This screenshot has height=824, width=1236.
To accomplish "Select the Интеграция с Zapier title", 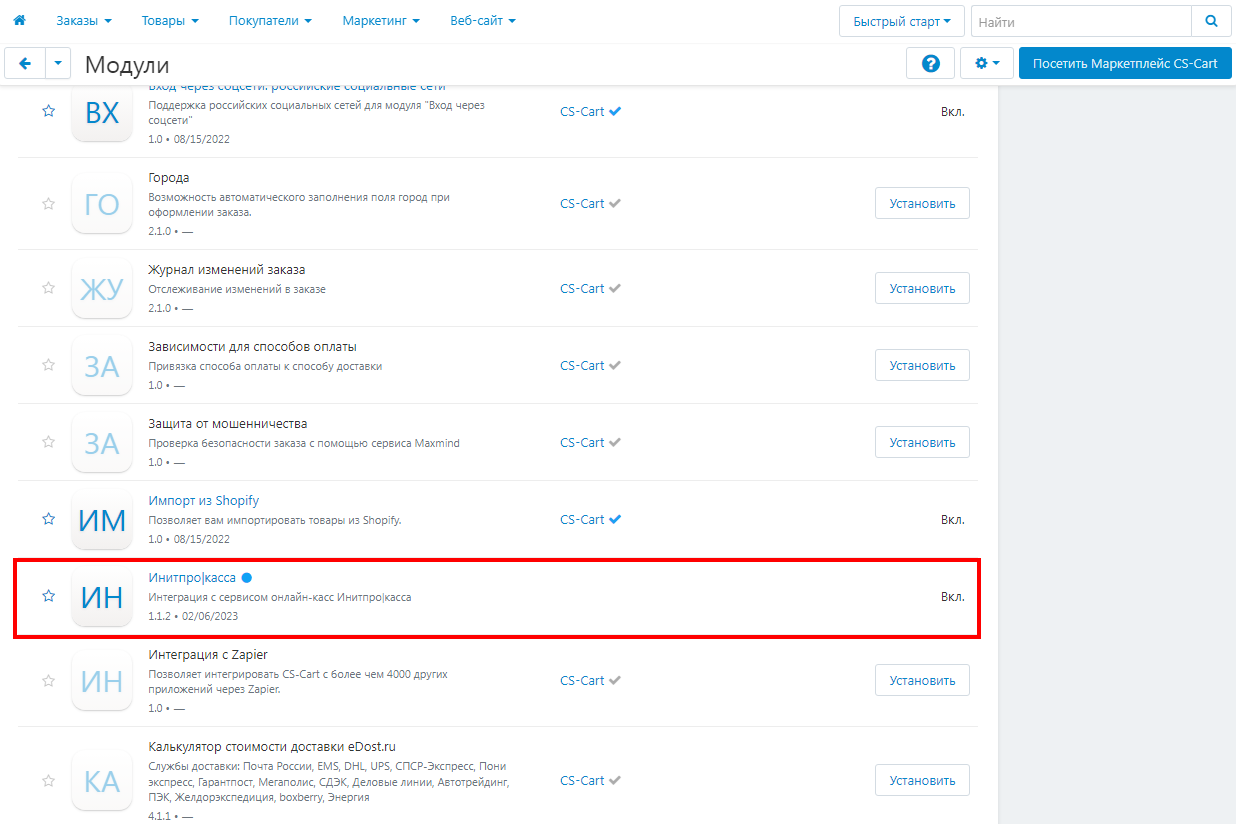I will [208, 655].
